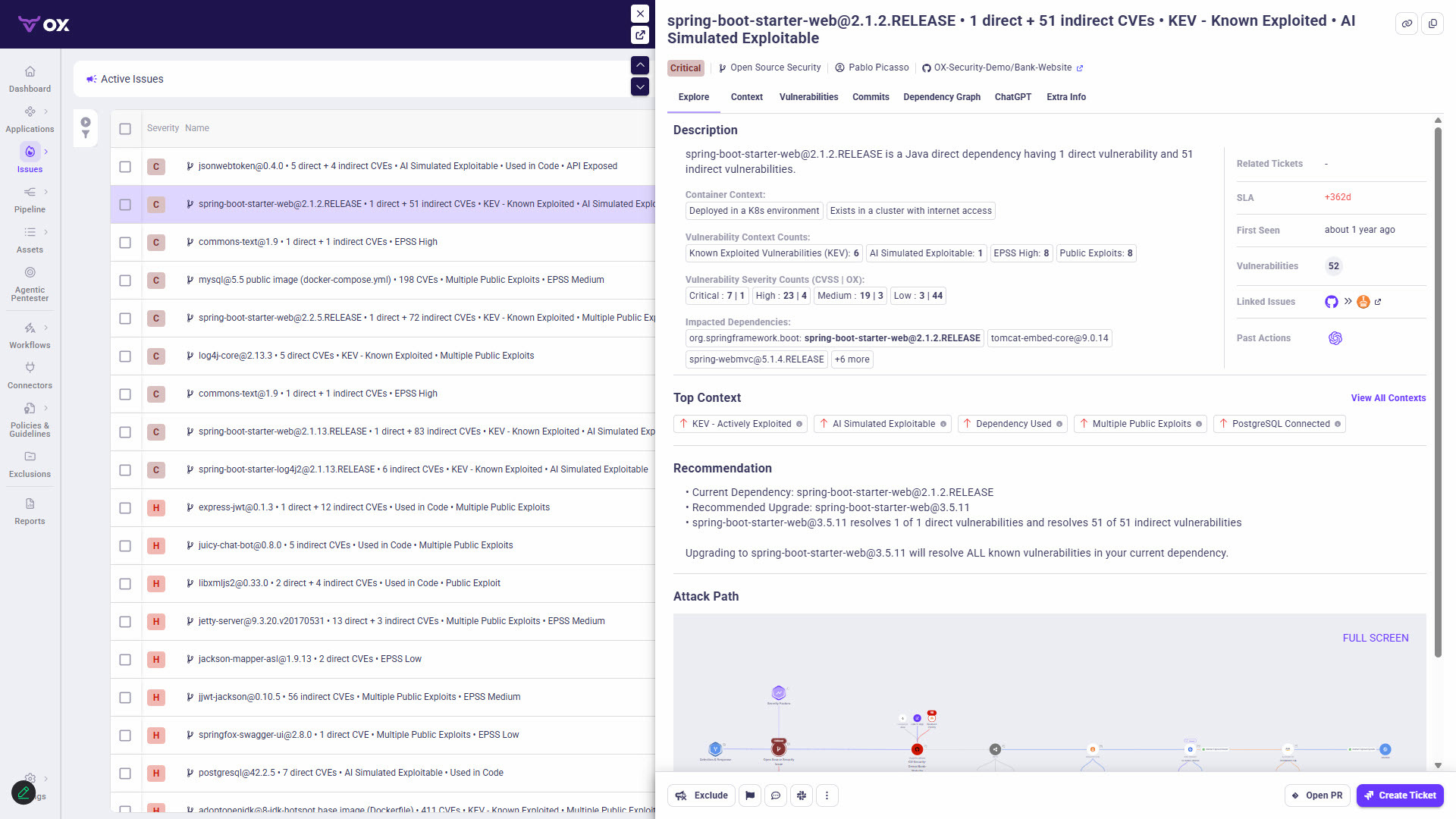This screenshot has width=1456, height=819.
Task: Click the Create Ticket button
Action: 1400,795
